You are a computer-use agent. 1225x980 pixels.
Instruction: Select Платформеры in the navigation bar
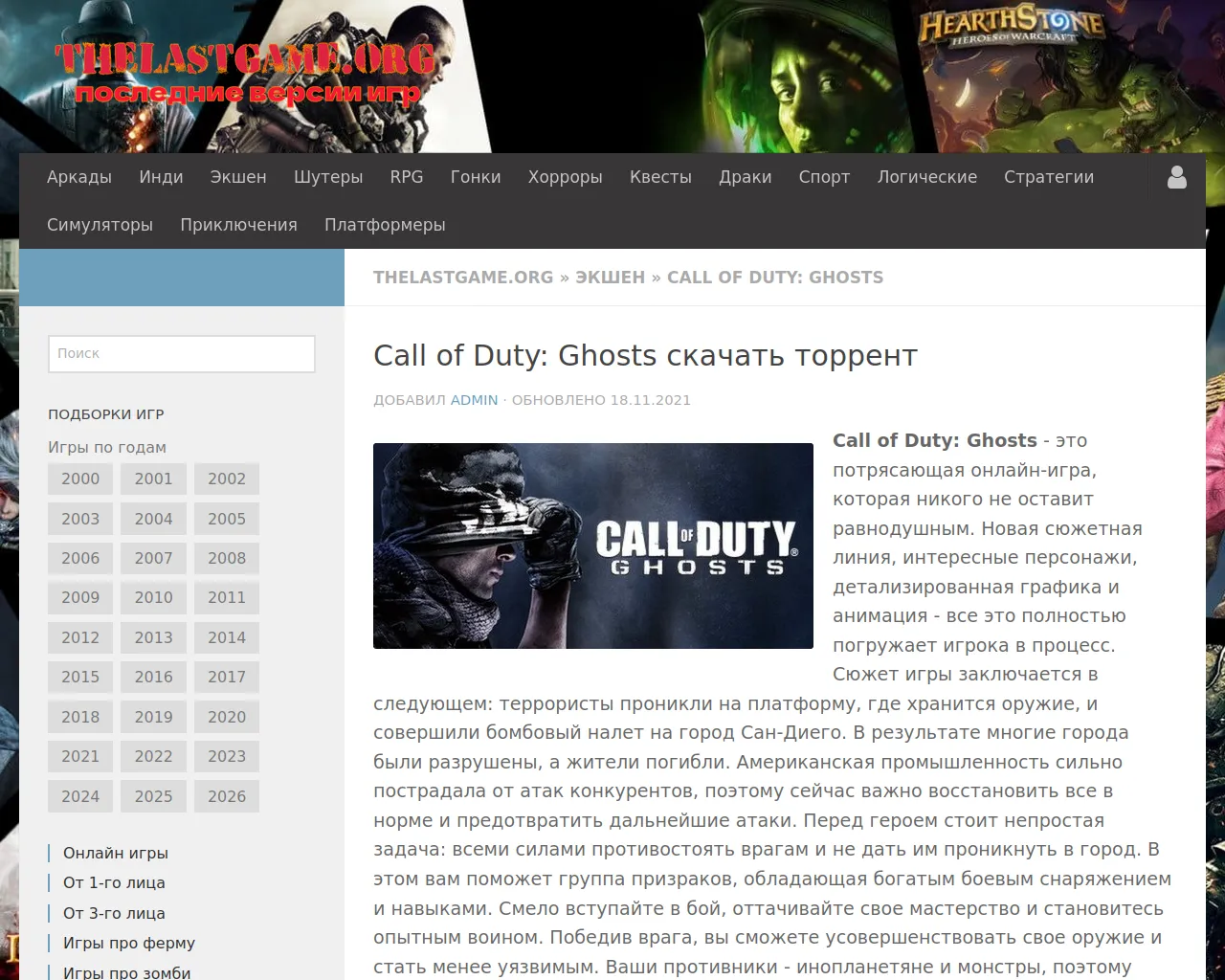pos(385,225)
